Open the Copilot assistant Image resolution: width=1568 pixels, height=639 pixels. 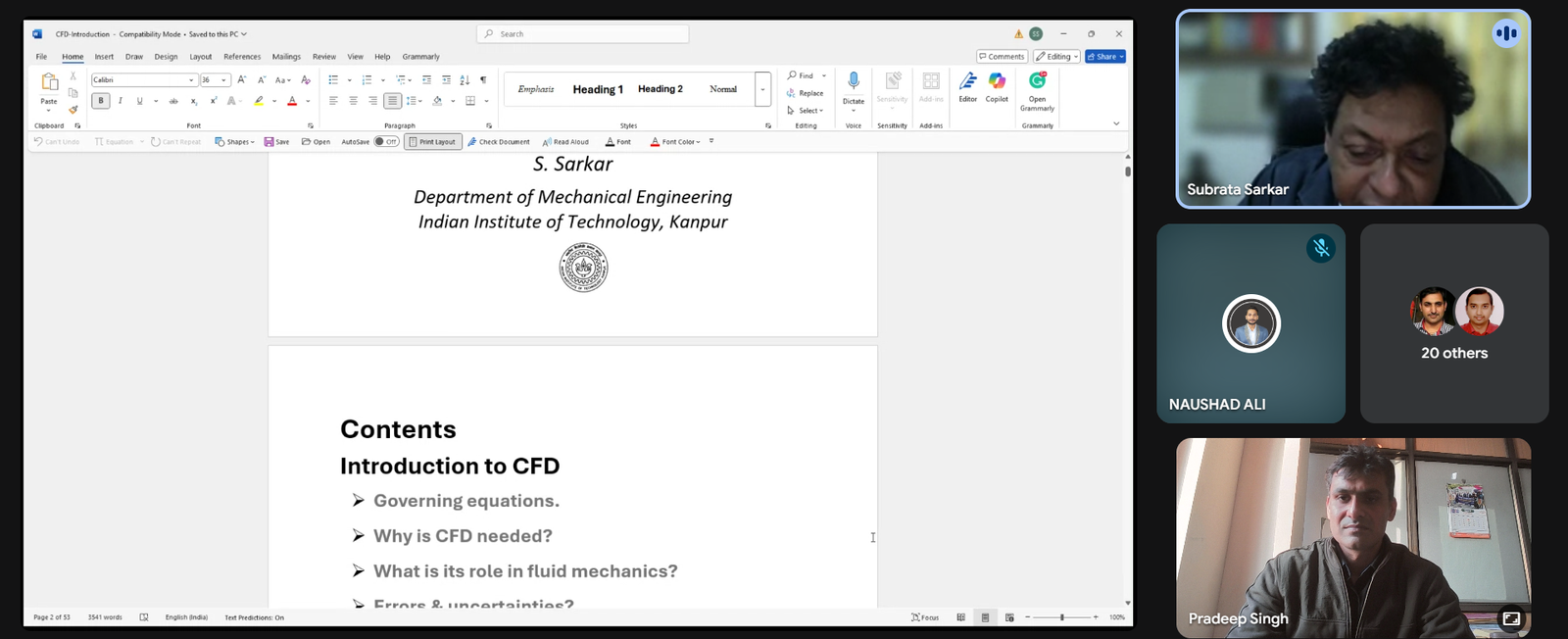(997, 82)
